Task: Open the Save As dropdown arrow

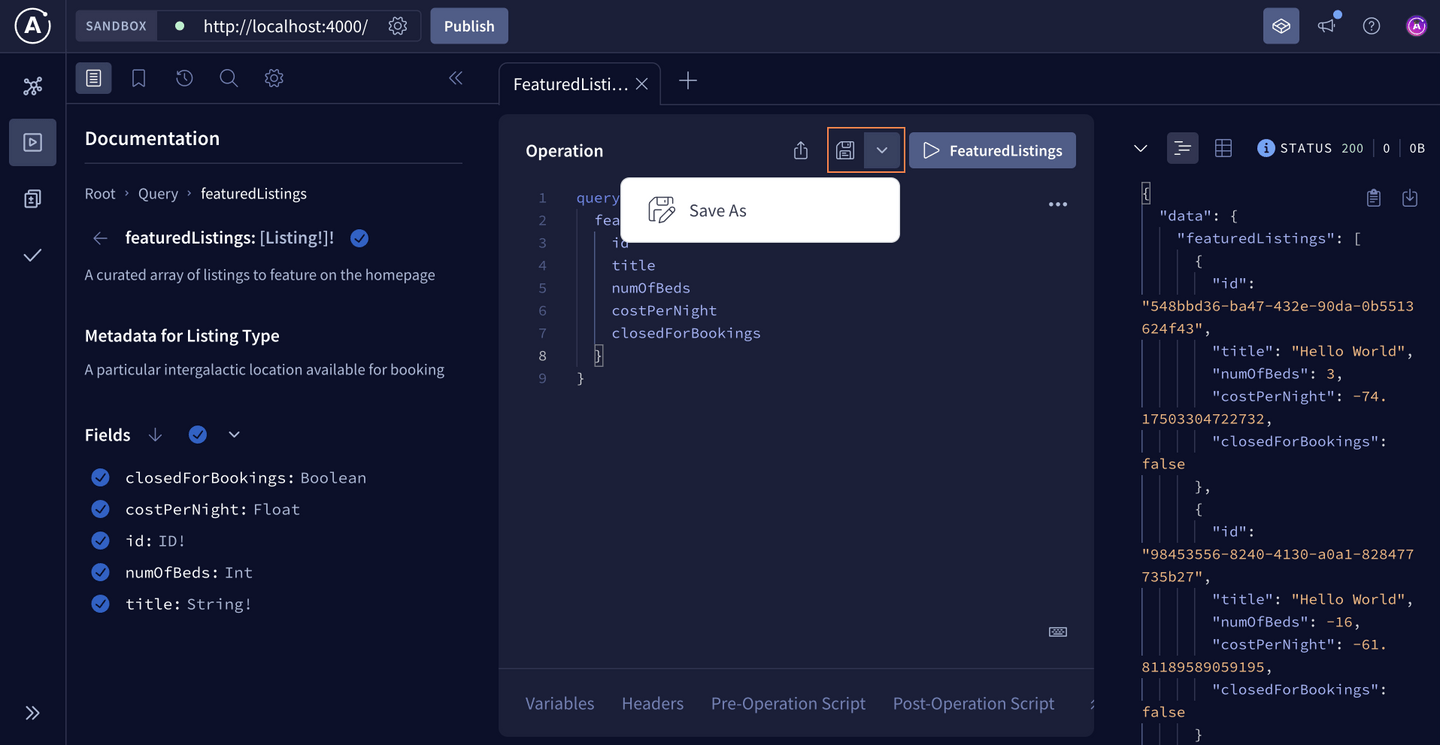Action: (882, 149)
